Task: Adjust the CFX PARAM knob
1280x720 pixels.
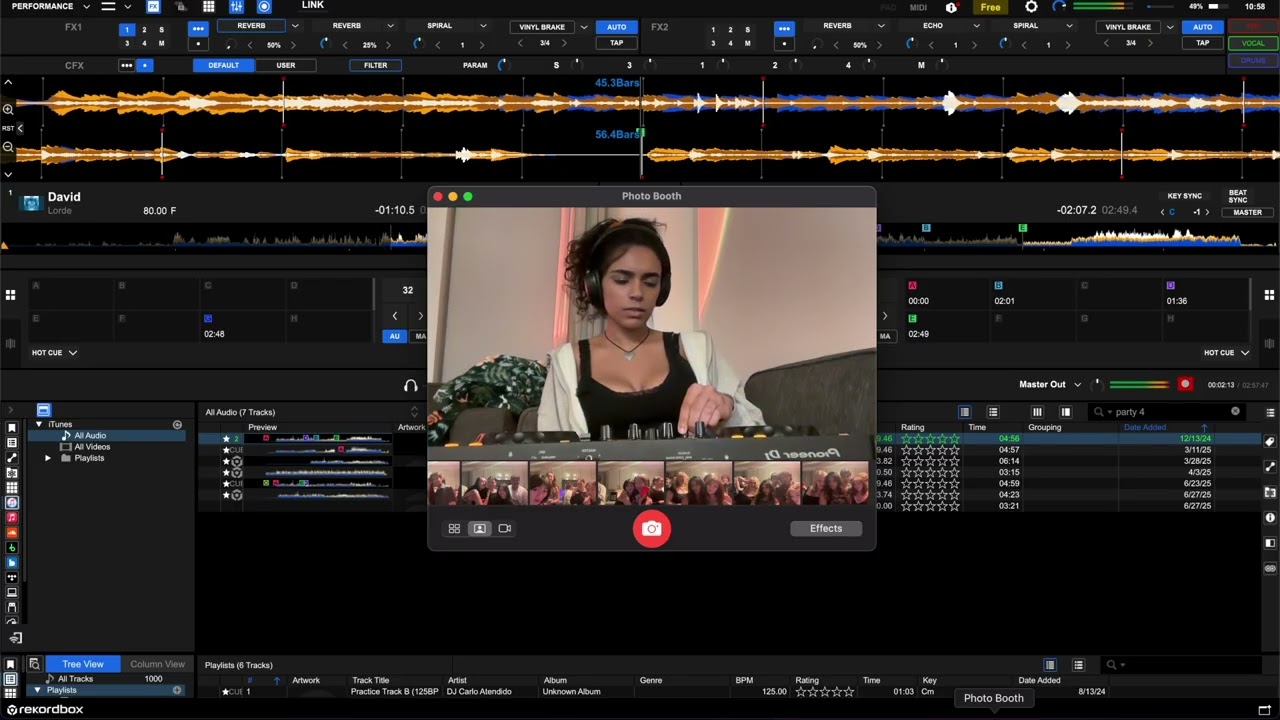Action: tap(503, 65)
